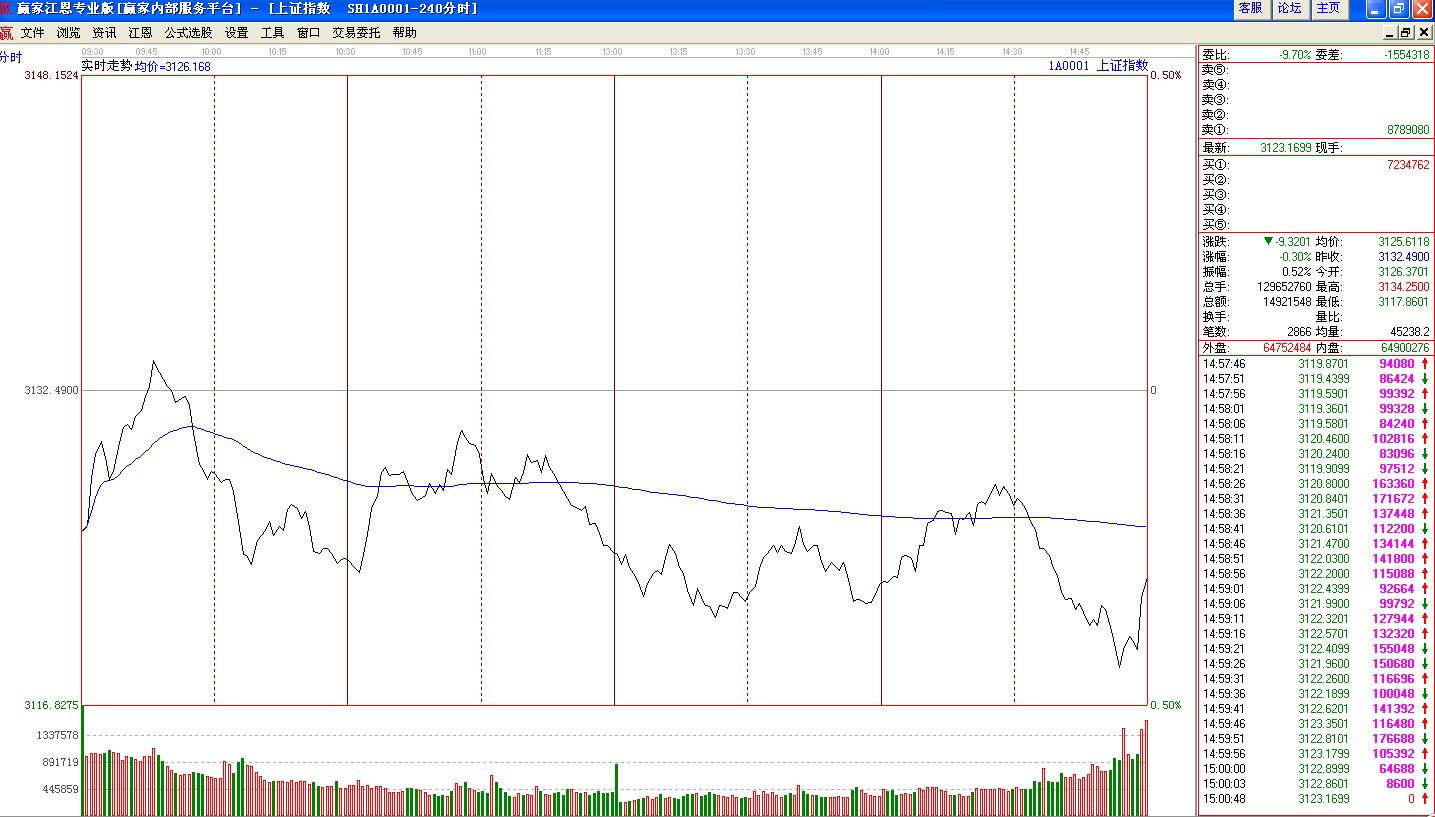
Task: Click the 外盘 value 64752484
Action: [1288, 348]
